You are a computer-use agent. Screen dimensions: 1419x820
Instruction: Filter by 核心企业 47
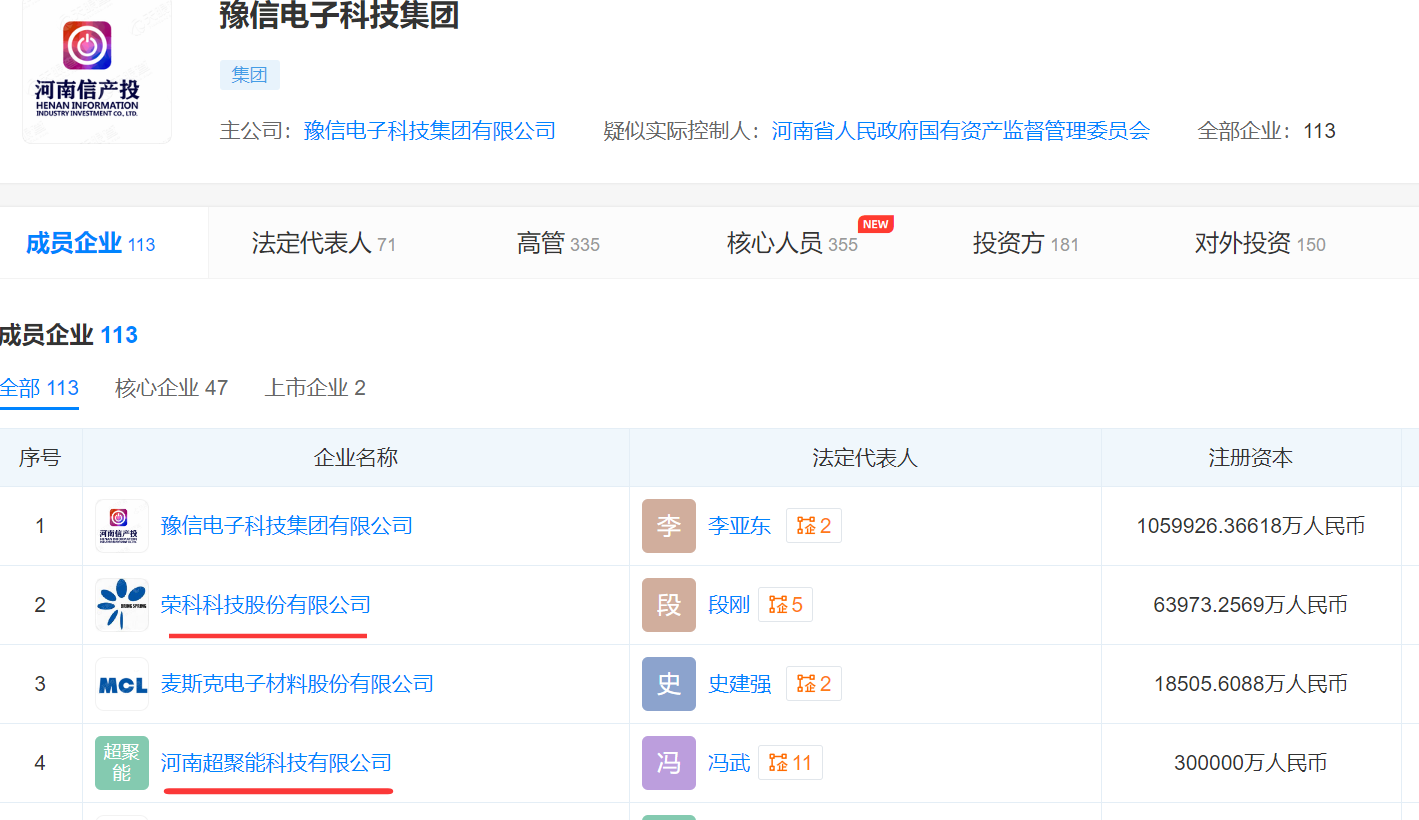(171, 388)
